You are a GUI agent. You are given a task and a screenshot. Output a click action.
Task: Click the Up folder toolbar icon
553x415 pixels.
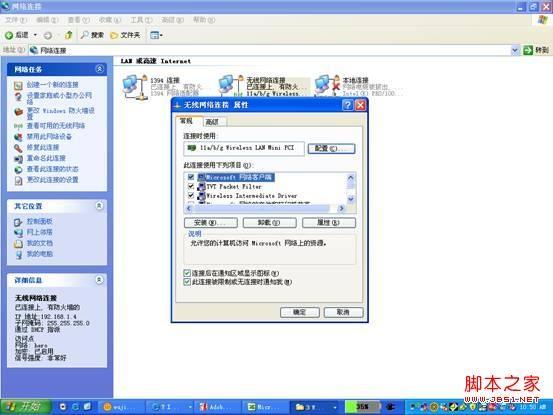click(68, 35)
